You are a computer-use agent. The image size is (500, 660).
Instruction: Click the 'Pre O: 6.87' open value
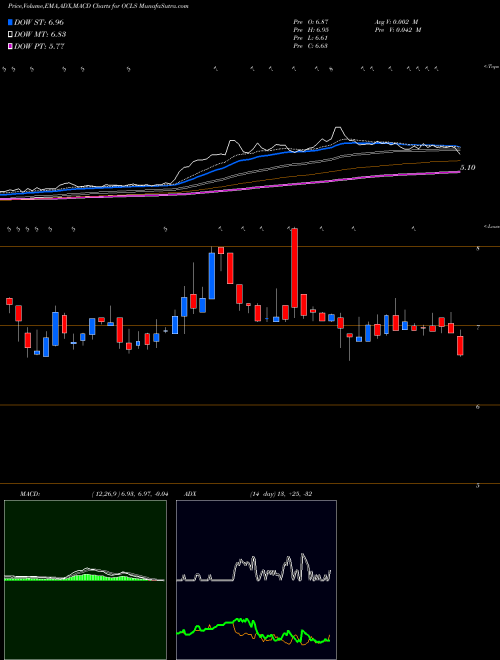[311, 22]
